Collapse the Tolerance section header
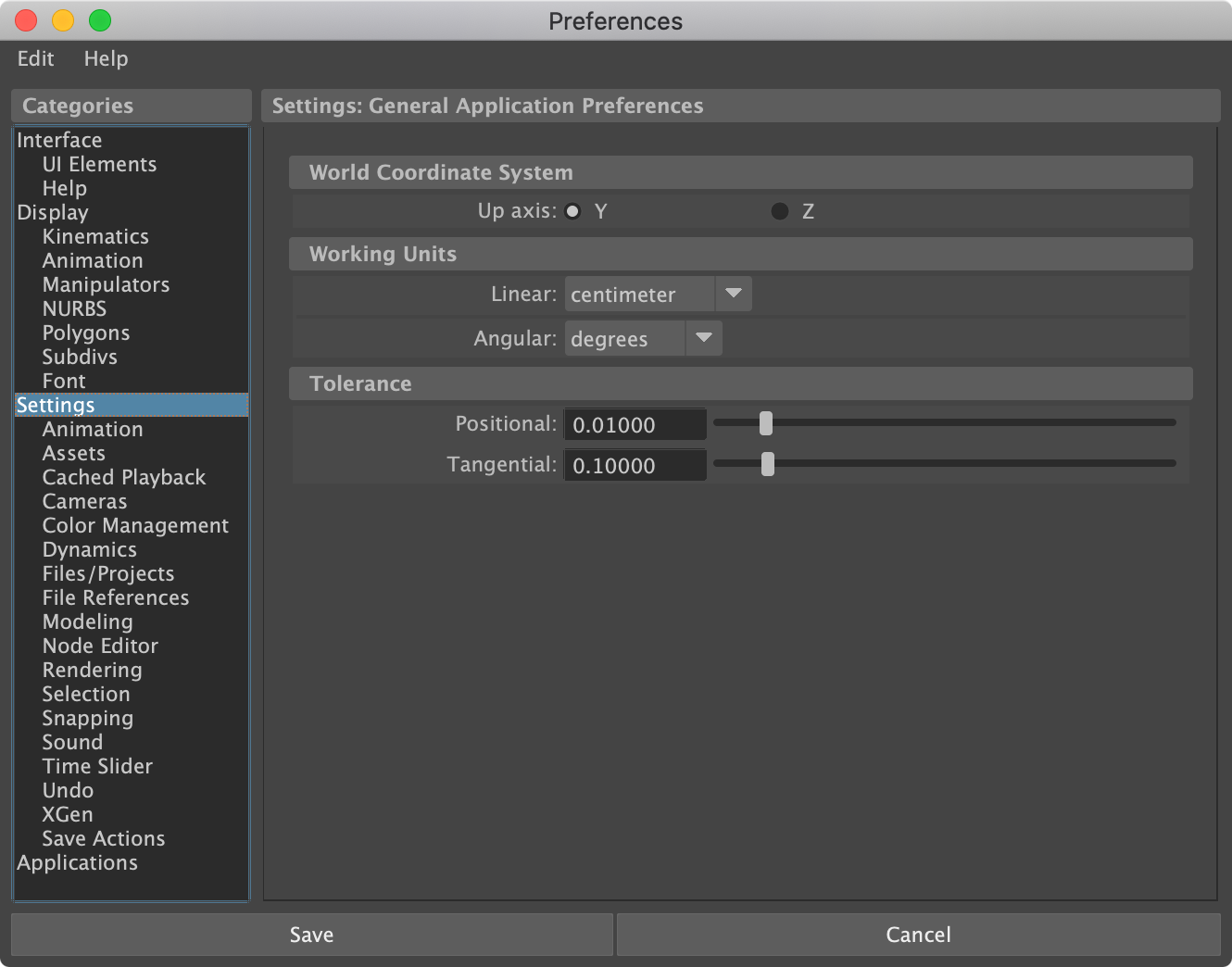This screenshot has width=1232, height=967. click(x=360, y=383)
